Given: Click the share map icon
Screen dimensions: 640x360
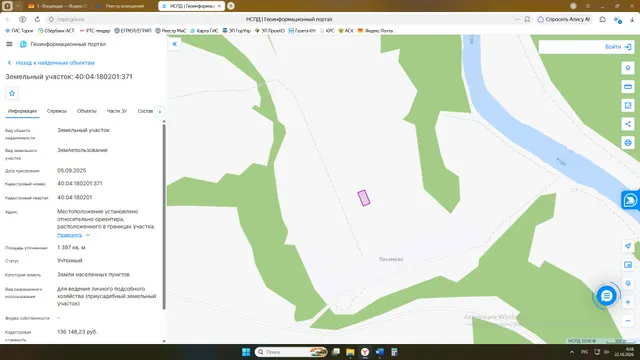Looking at the screenshot, I should [x=628, y=124].
